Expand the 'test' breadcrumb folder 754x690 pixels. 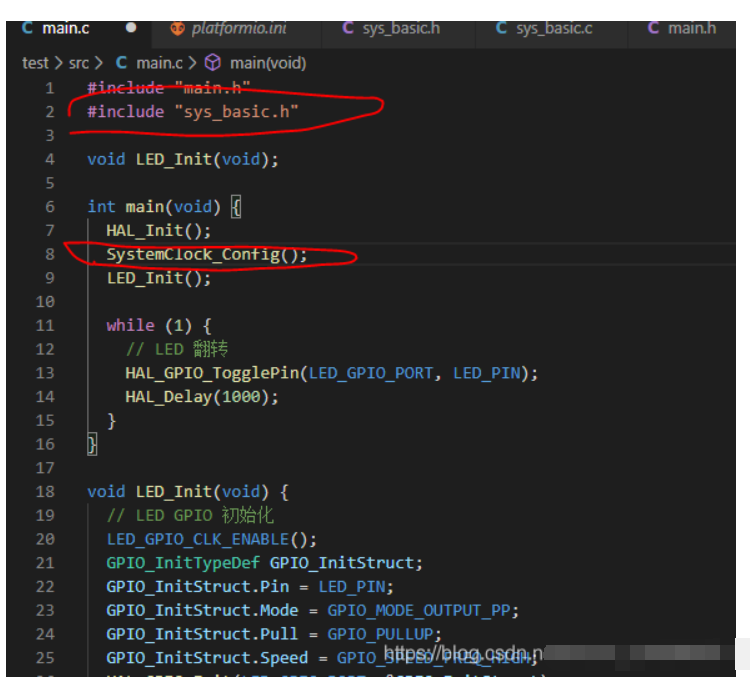pos(35,62)
